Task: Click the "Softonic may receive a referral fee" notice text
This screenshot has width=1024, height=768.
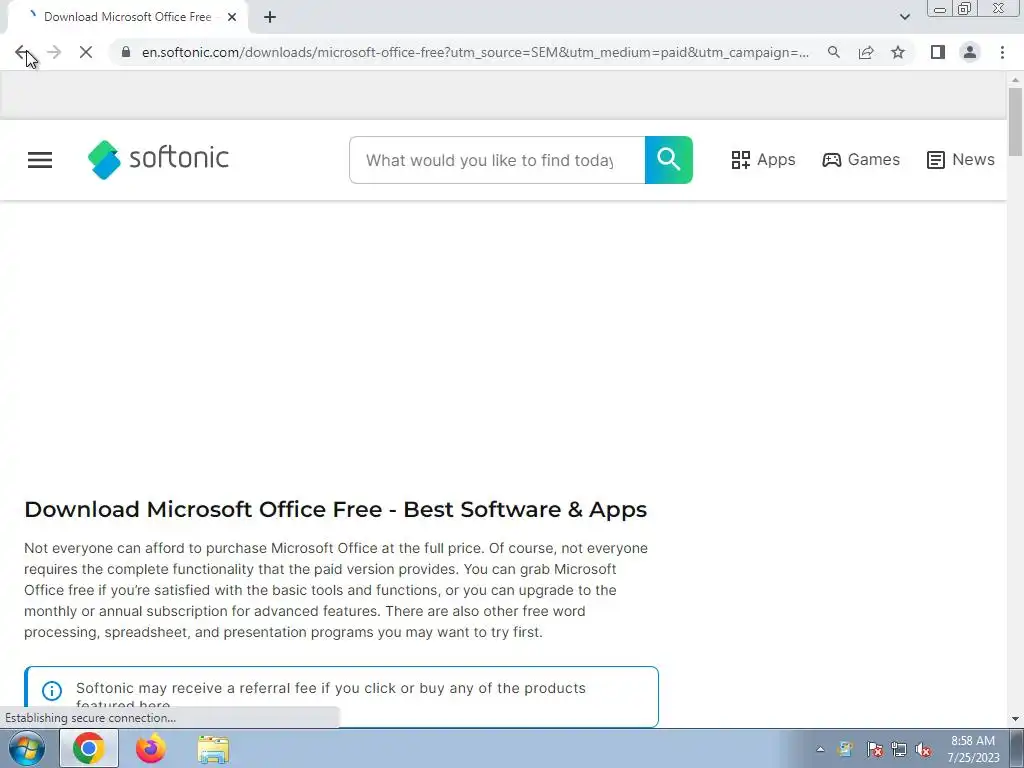Action: point(331,696)
